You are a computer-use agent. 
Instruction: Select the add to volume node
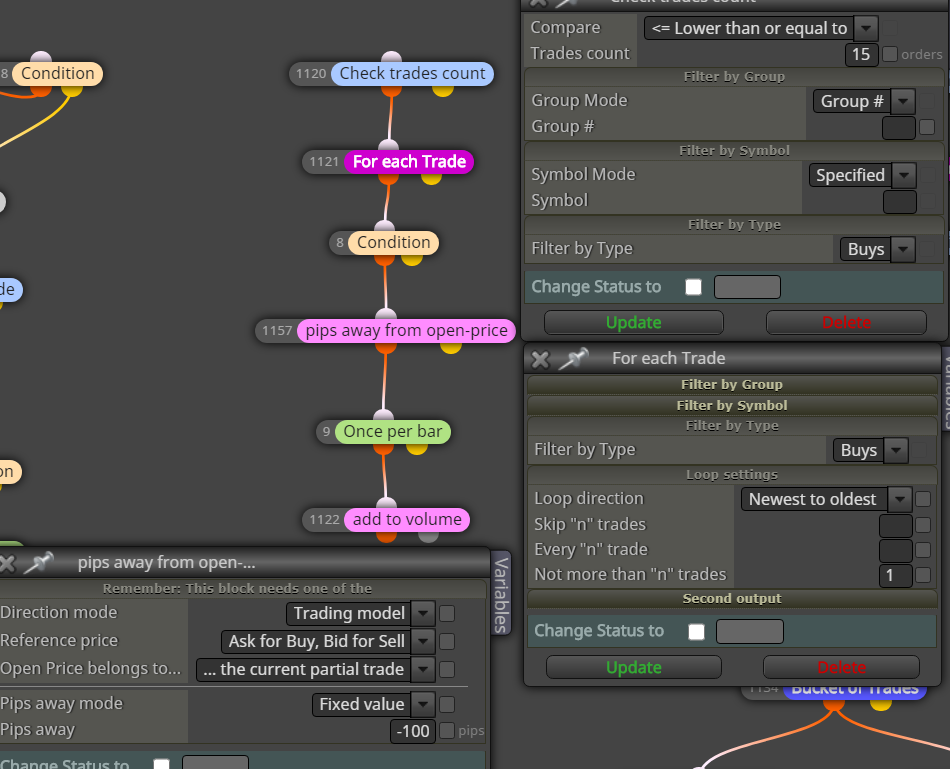(407, 519)
